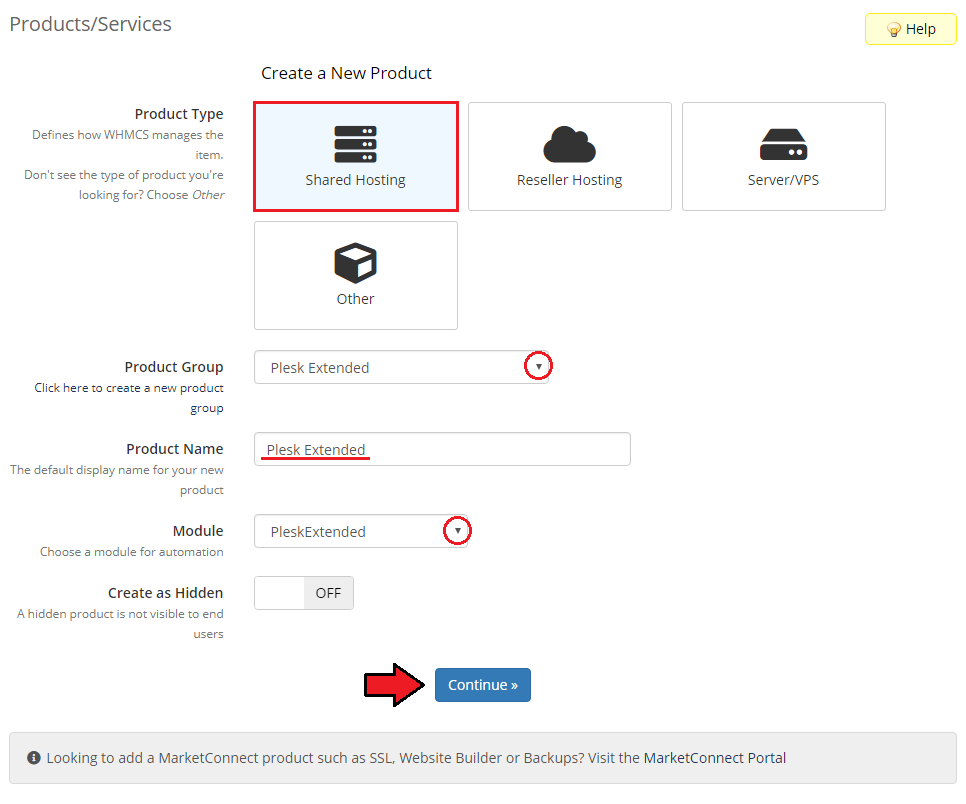
Task: Open the Help button
Action: pyautogui.click(x=911, y=29)
